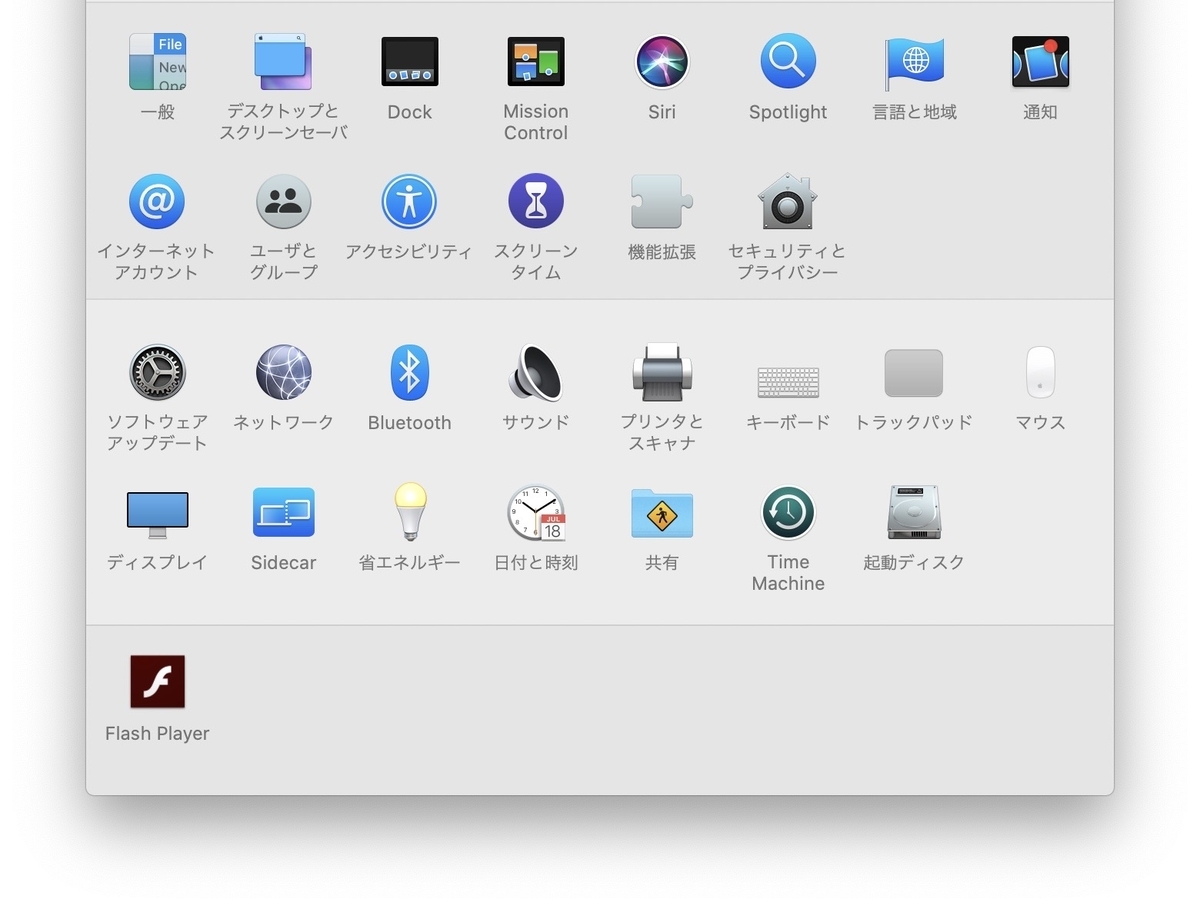Open the Sidecar preferences icon
This screenshot has height=909, width=1200.
[x=284, y=513]
